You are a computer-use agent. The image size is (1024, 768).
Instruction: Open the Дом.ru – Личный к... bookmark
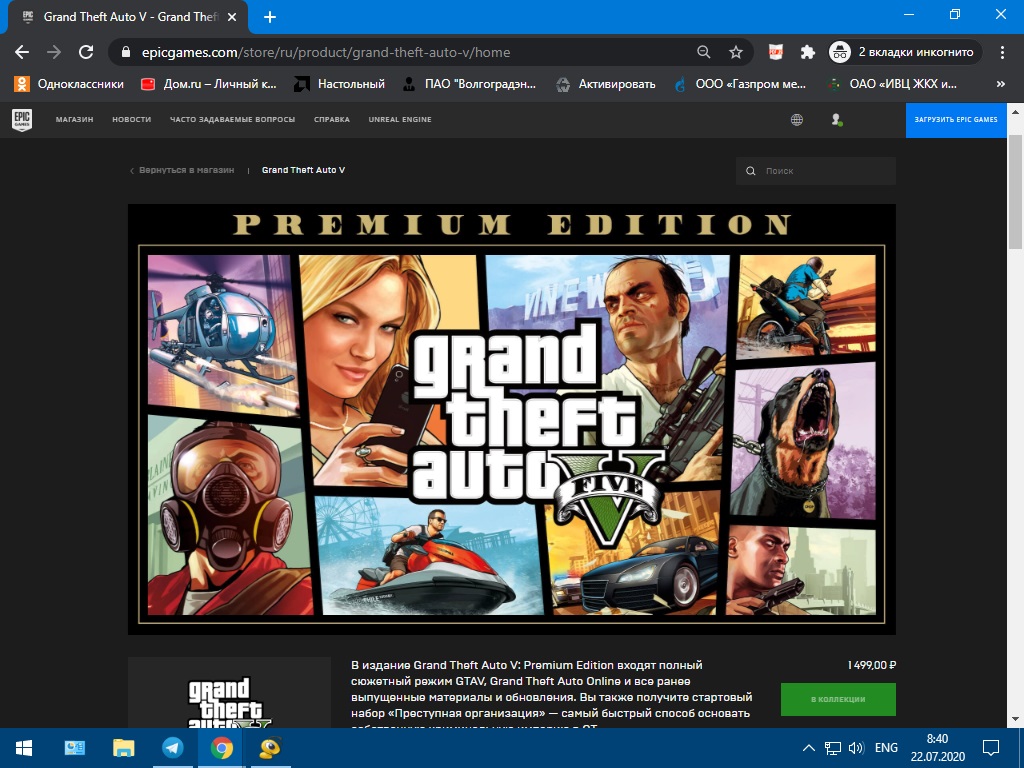pyautogui.click(x=209, y=84)
